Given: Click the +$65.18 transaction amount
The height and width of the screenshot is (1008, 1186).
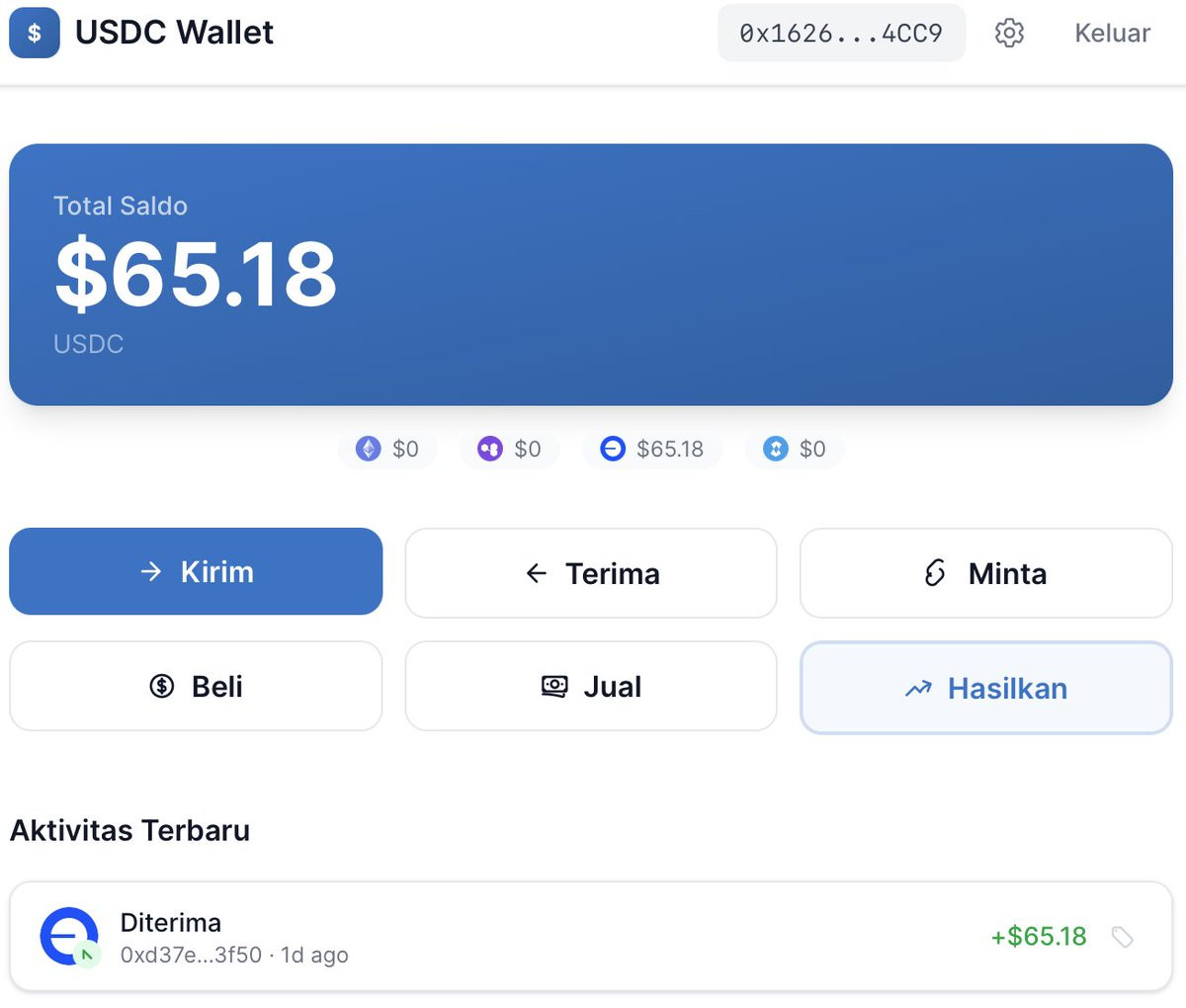Looking at the screenshot, I should [x=1039, y=936].
